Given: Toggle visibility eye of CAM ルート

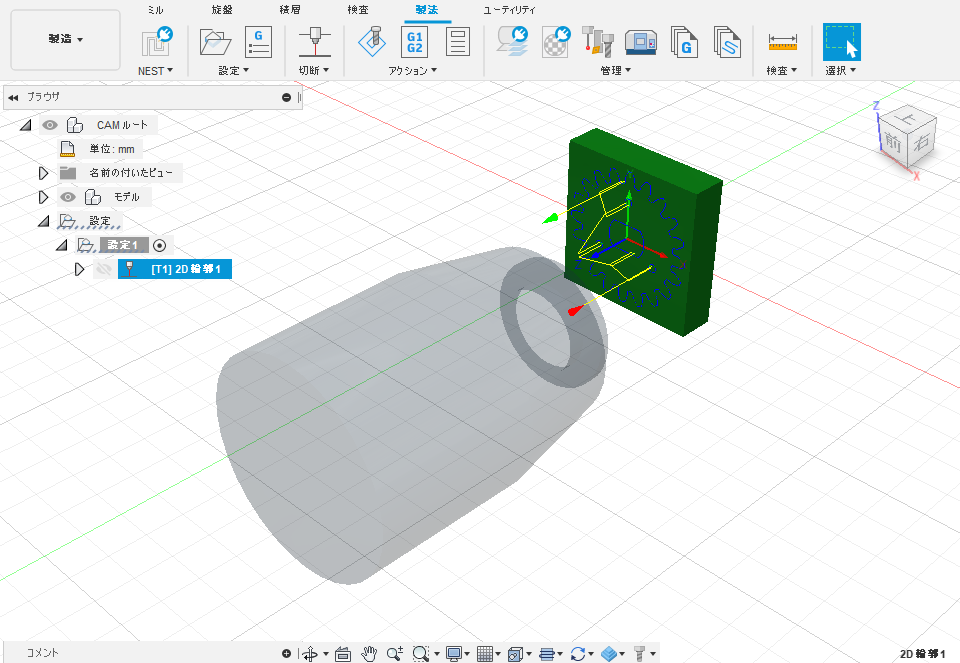Looking at the screenshot, I should tap(50, 125).
